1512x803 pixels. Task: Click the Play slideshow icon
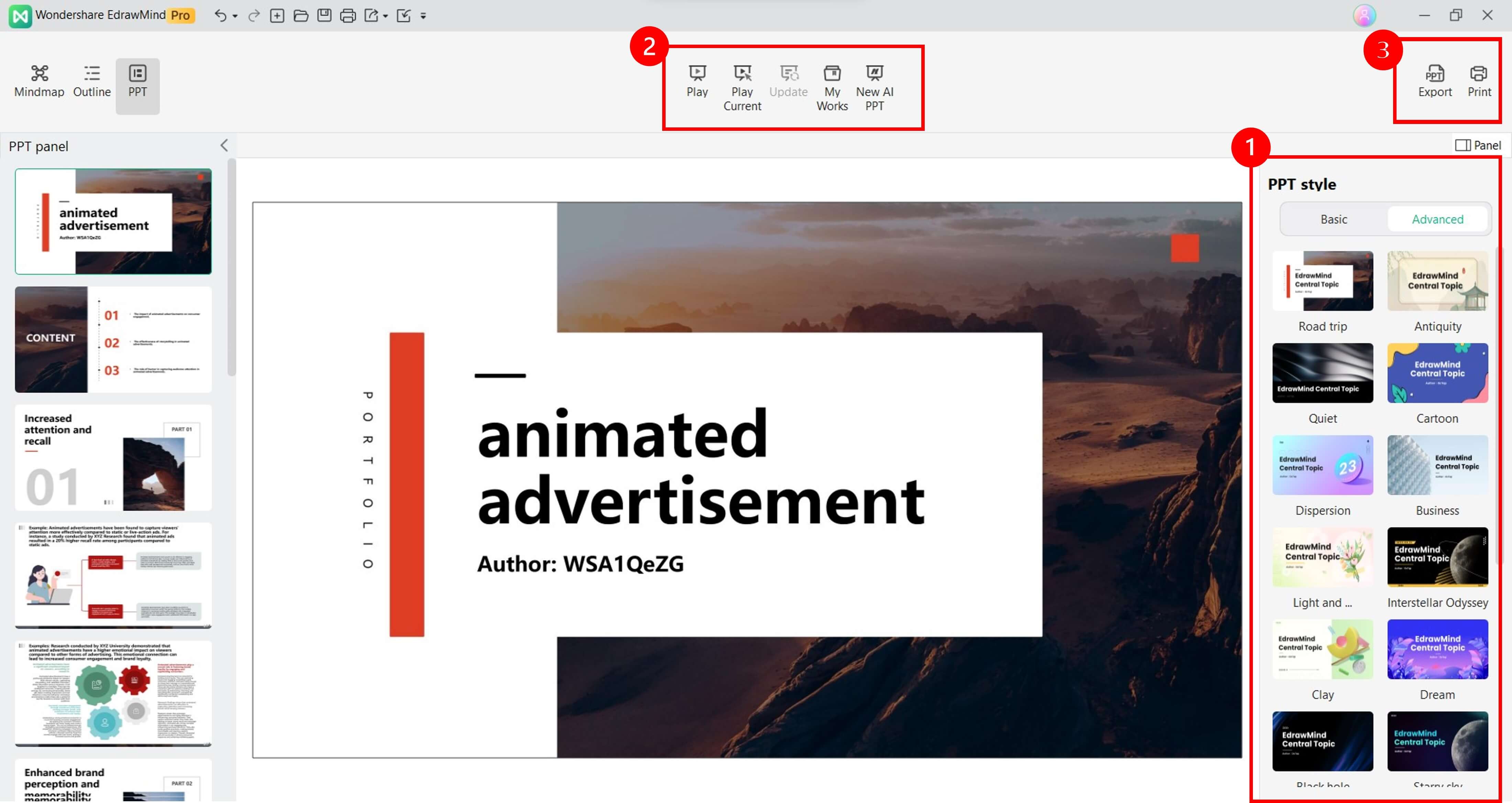click(x=697, y=73)
